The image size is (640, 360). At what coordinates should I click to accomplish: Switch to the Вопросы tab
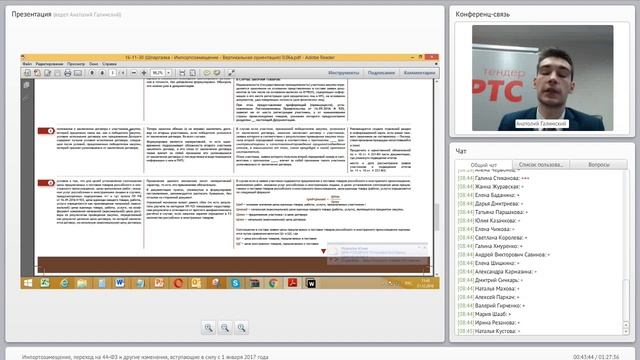(x=599, y=164)
